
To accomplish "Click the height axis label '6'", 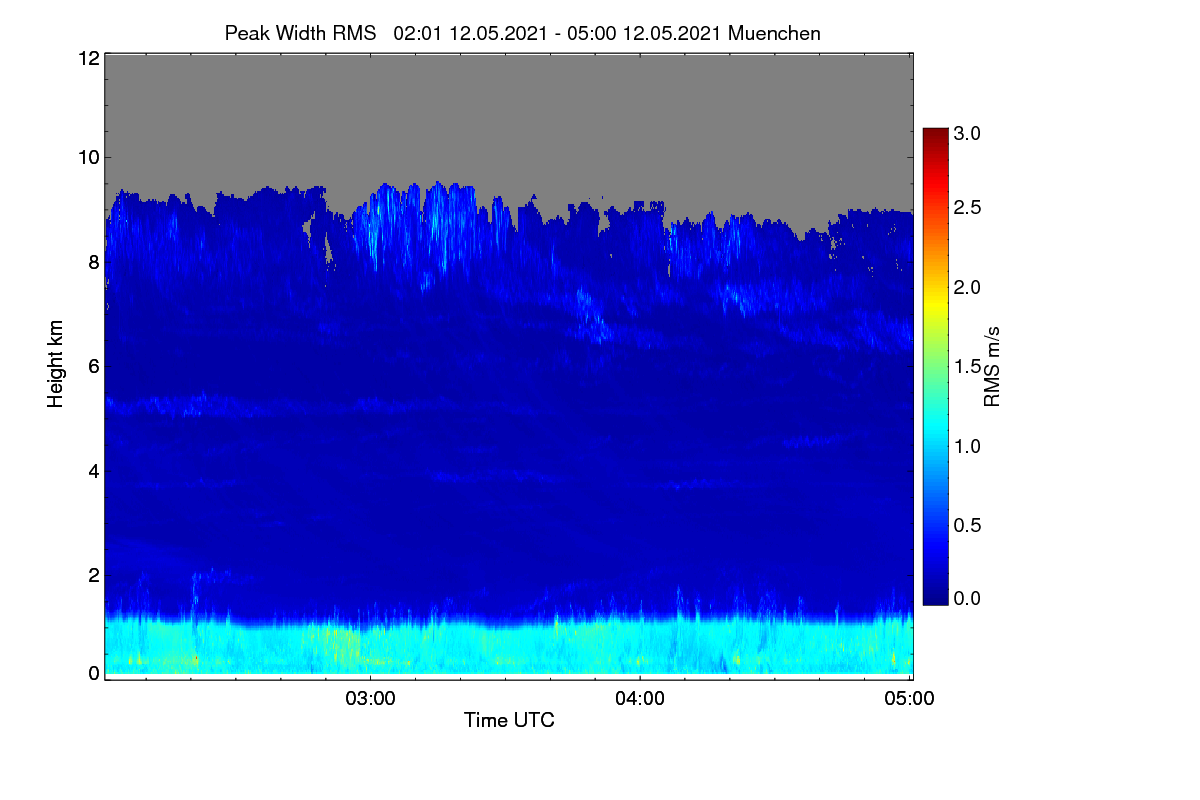I will click(x=94, y=366).
